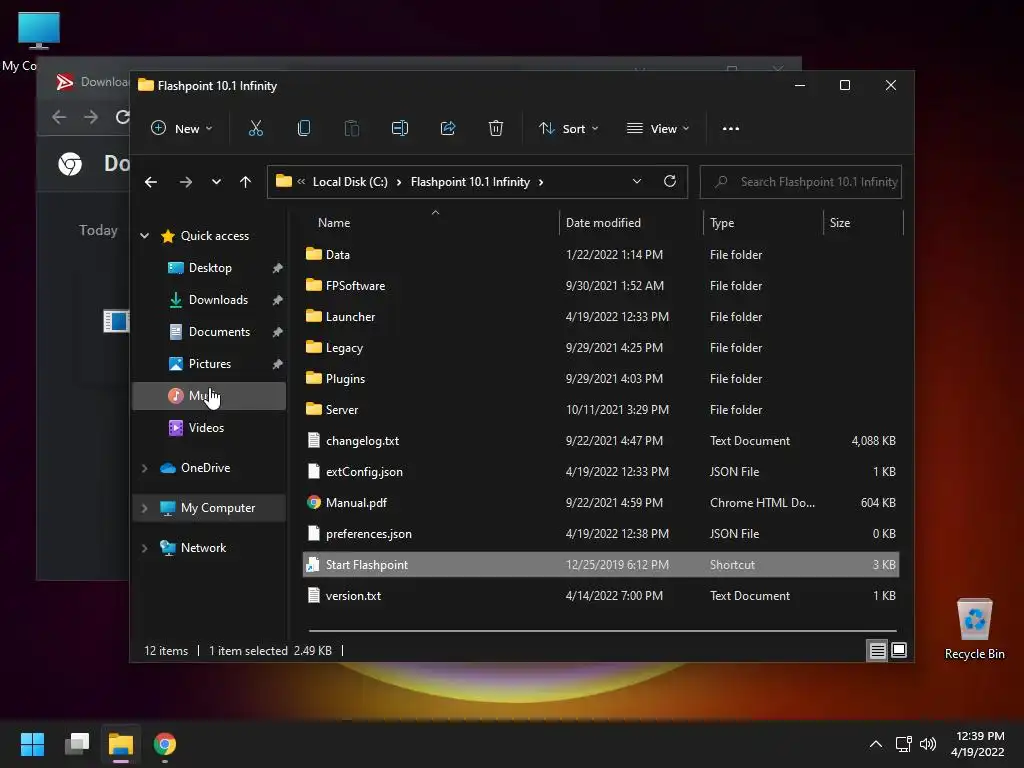Viewport: 1024px width, 768px height.
Task: Open network status icon in system tray
Action: (x=903, y=744)
